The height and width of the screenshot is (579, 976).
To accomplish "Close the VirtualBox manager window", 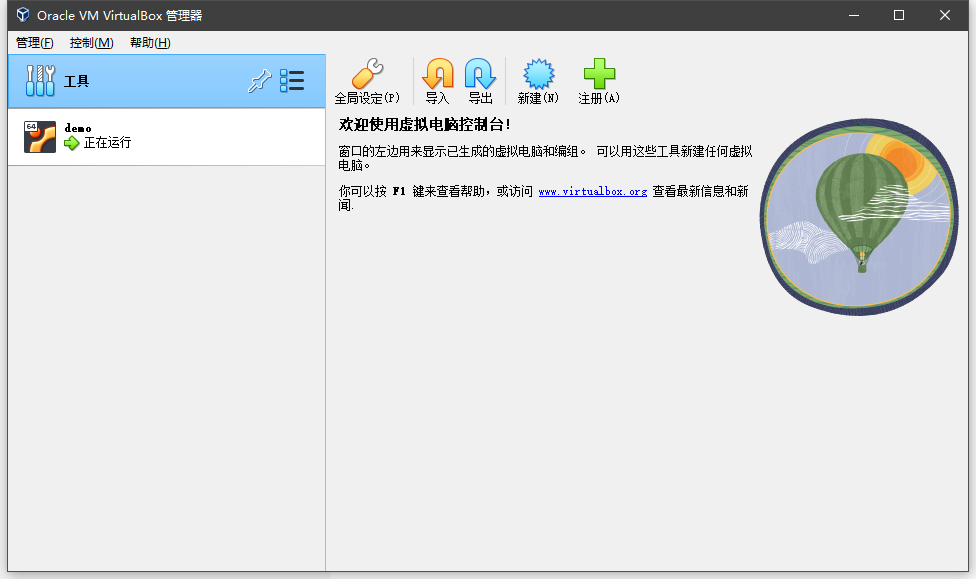I will 945,15.
